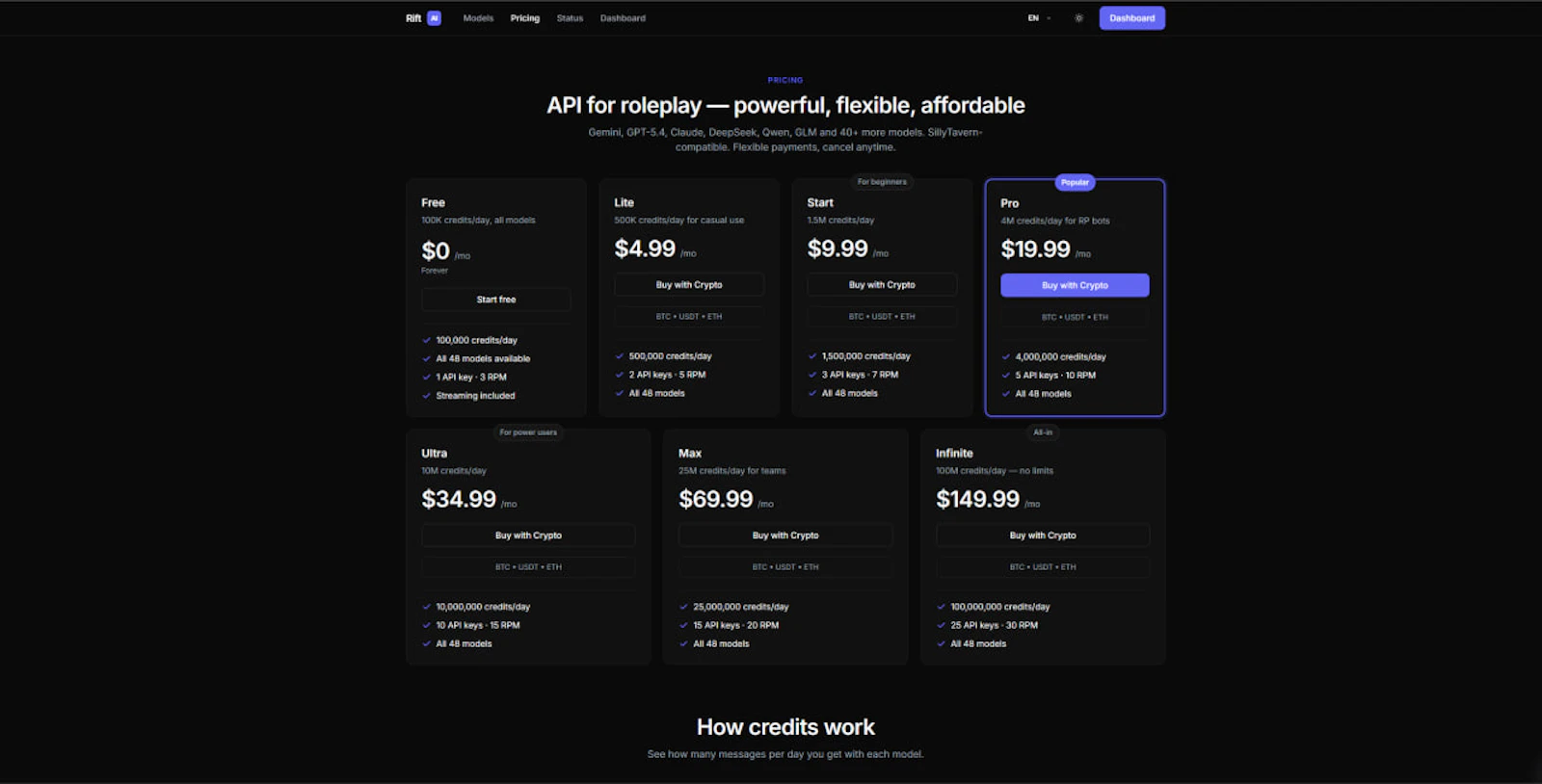Screen dimensions: 1542x784
Task: Click the $0 price on Free plan
Action: (436, 251)
